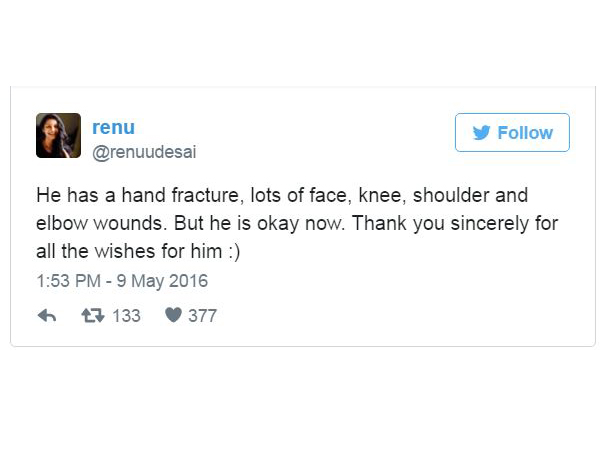This screenshot has width=600, height=450.
Task: Click the Twitter bird icon on Follow
Action: click(480, 133)
